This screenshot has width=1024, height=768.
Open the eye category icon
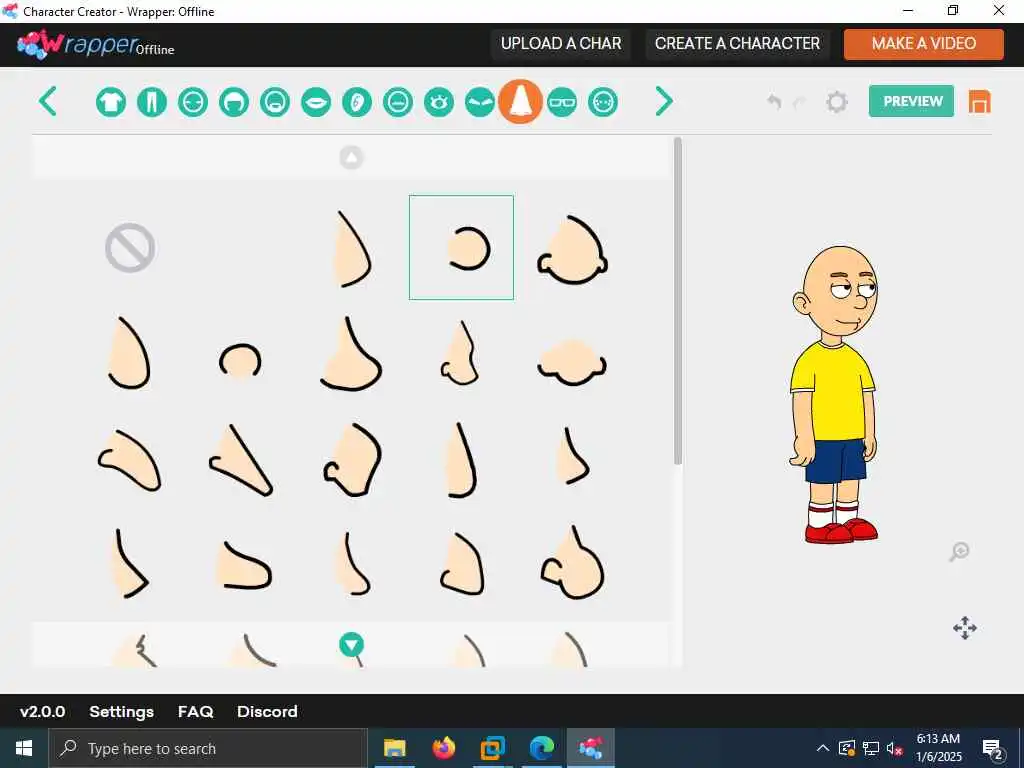point(439,103)
